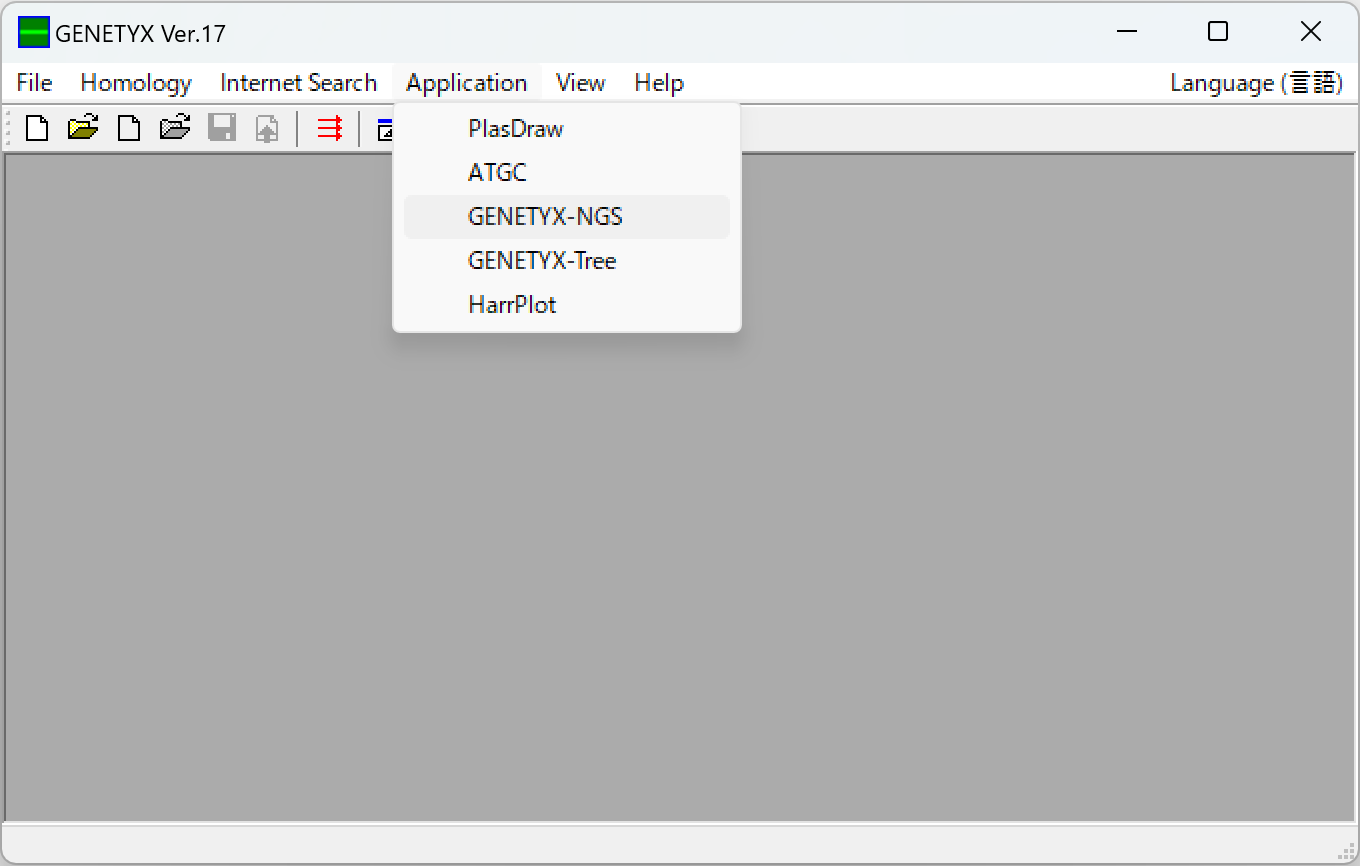Open the Help menu

(x=659, y=83)
